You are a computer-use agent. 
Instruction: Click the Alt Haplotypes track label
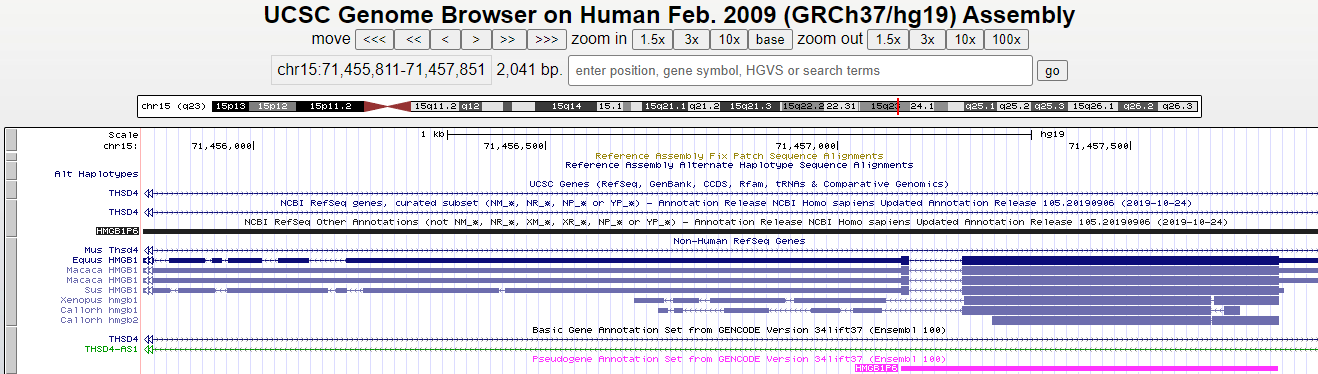tap(96, 174)
